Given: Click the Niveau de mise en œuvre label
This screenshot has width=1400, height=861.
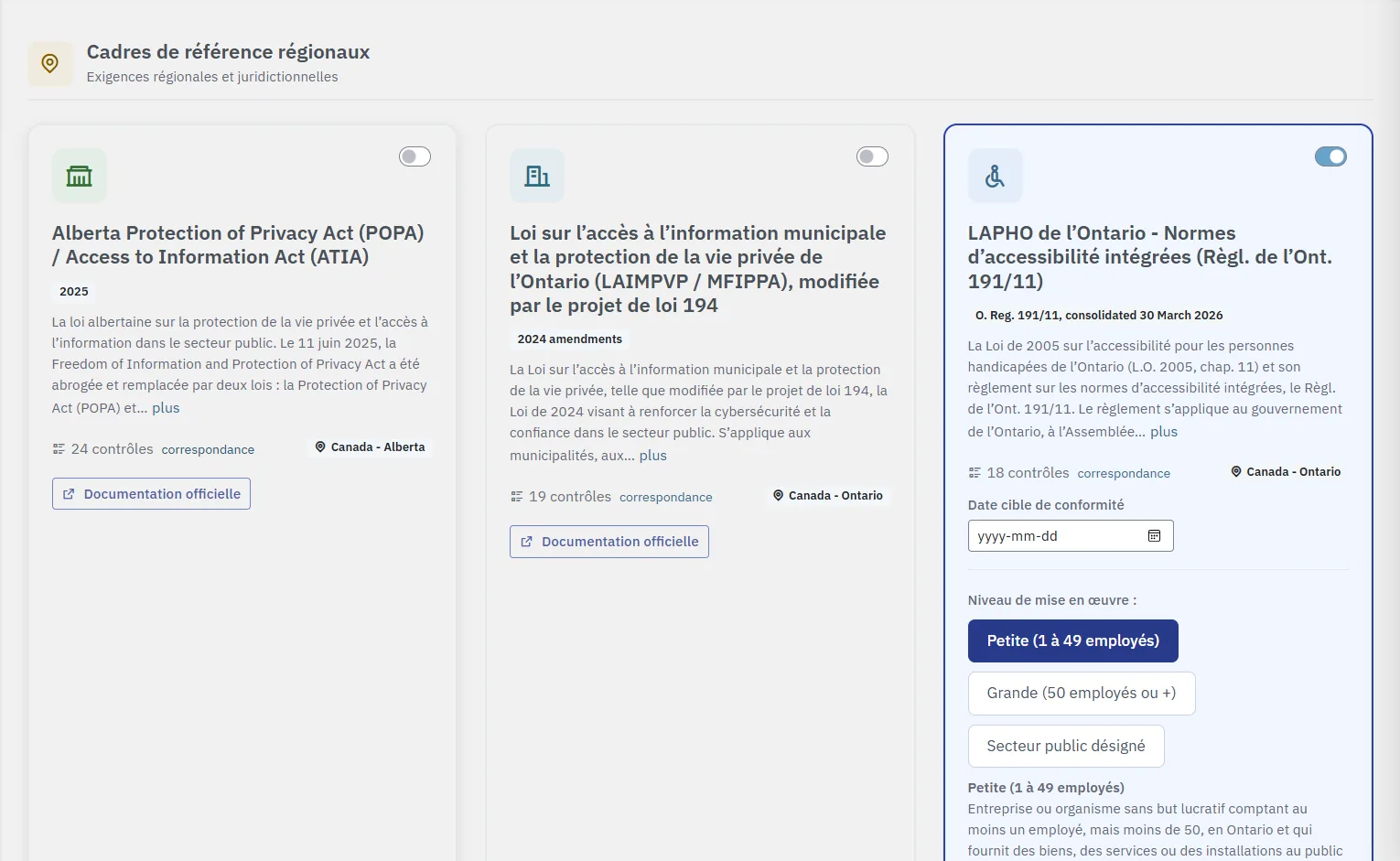Looking at the screenshot, I should (1052, 601).
